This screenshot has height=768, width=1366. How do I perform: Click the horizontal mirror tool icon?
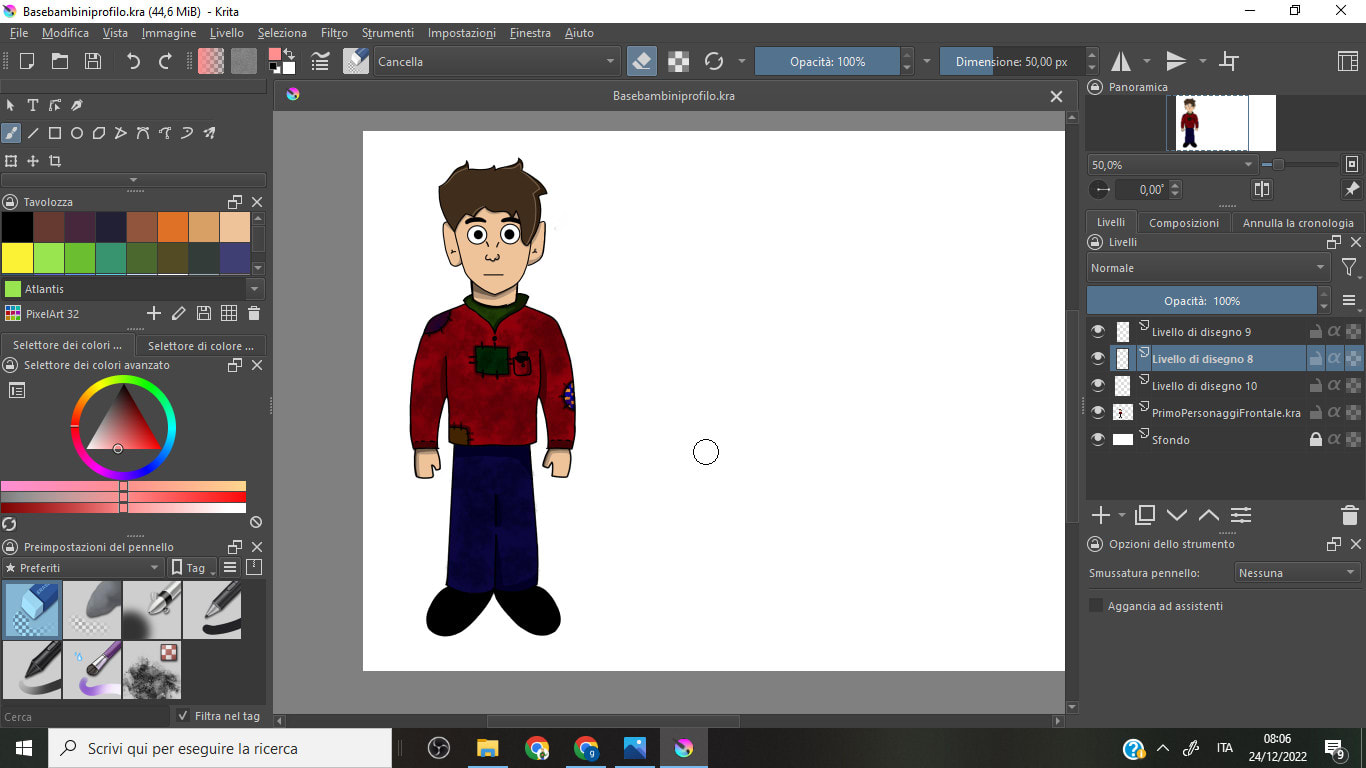pyautogui.click(x=1121, y=62)
